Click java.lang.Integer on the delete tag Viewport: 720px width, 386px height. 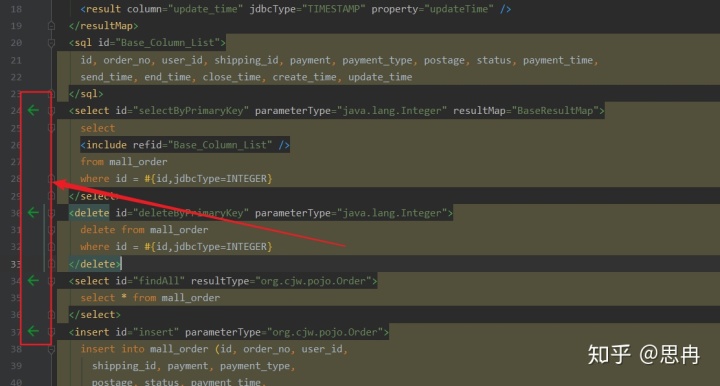tap(391, 213)
